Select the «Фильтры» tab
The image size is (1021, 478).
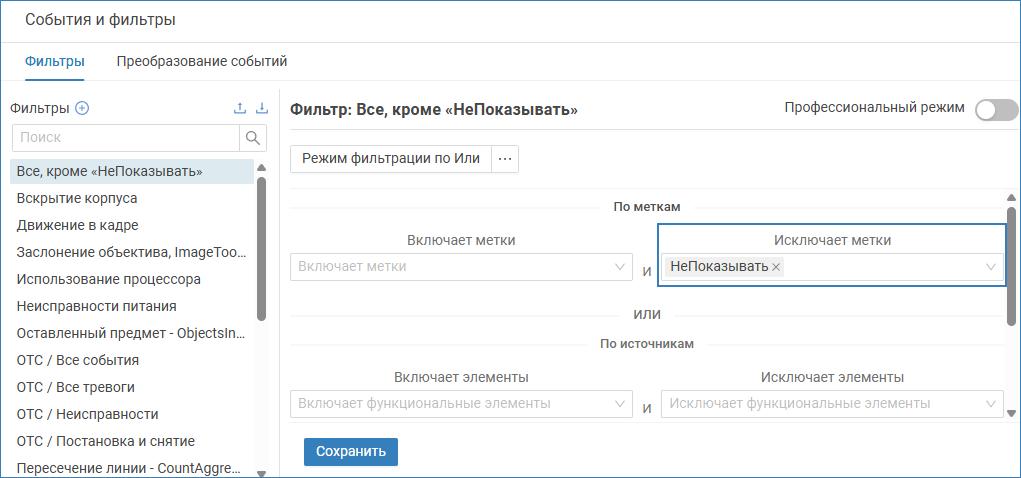[x=54, y=62]
